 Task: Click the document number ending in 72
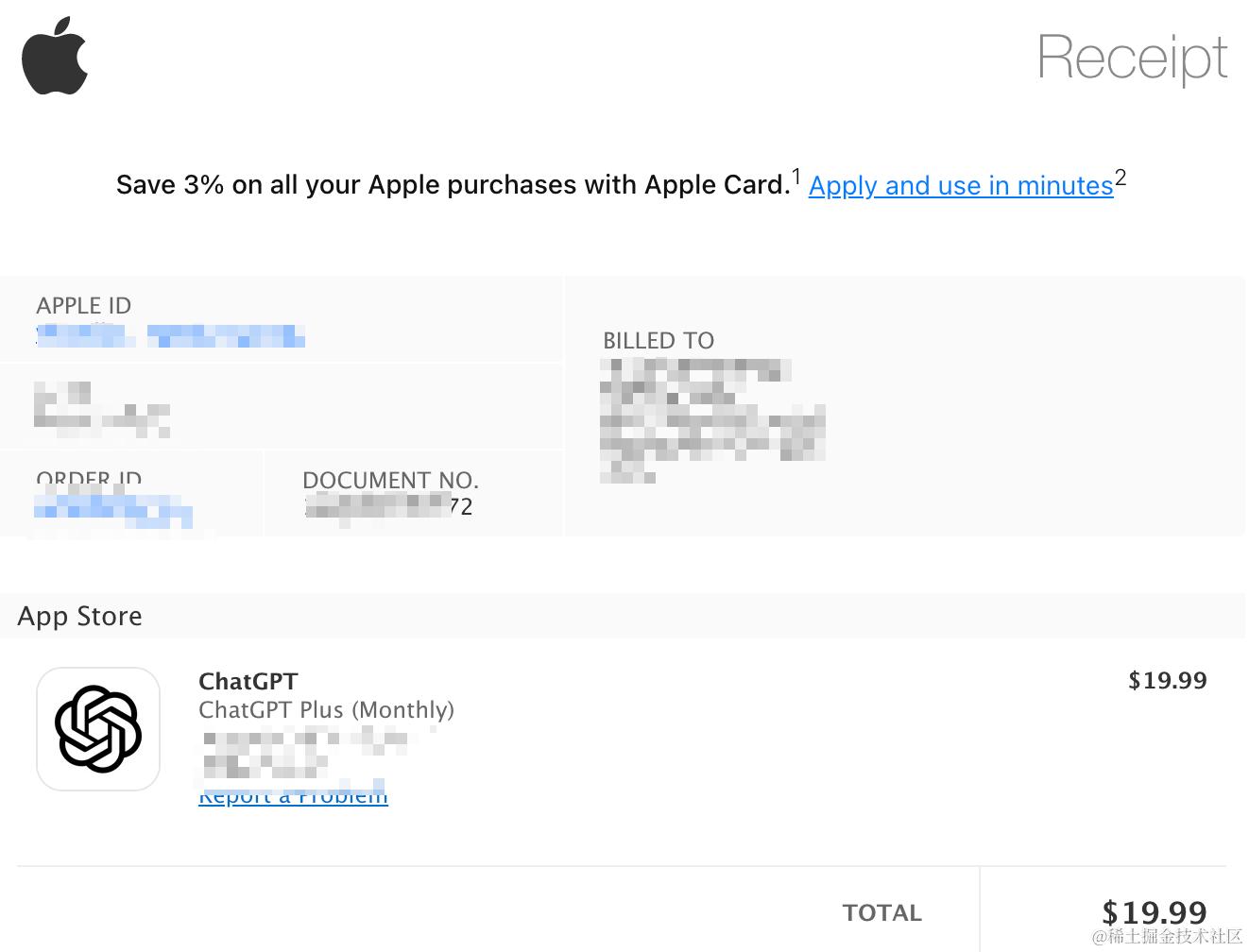pos(389,506)
